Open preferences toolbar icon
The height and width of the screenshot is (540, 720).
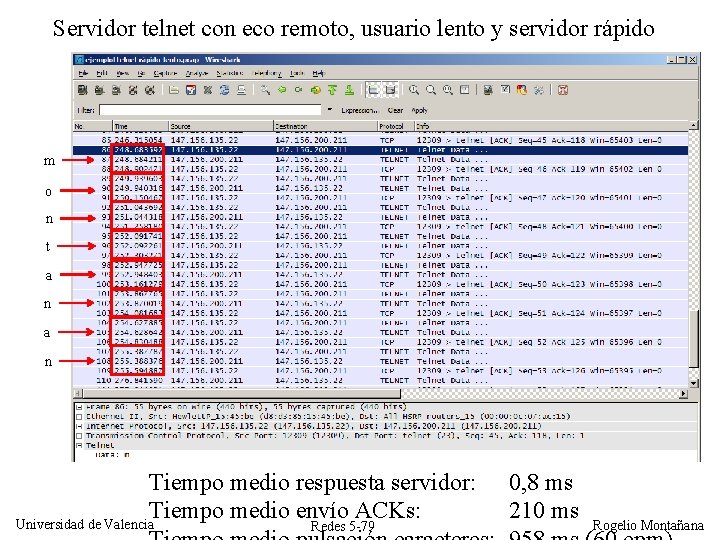coord(539,90)
